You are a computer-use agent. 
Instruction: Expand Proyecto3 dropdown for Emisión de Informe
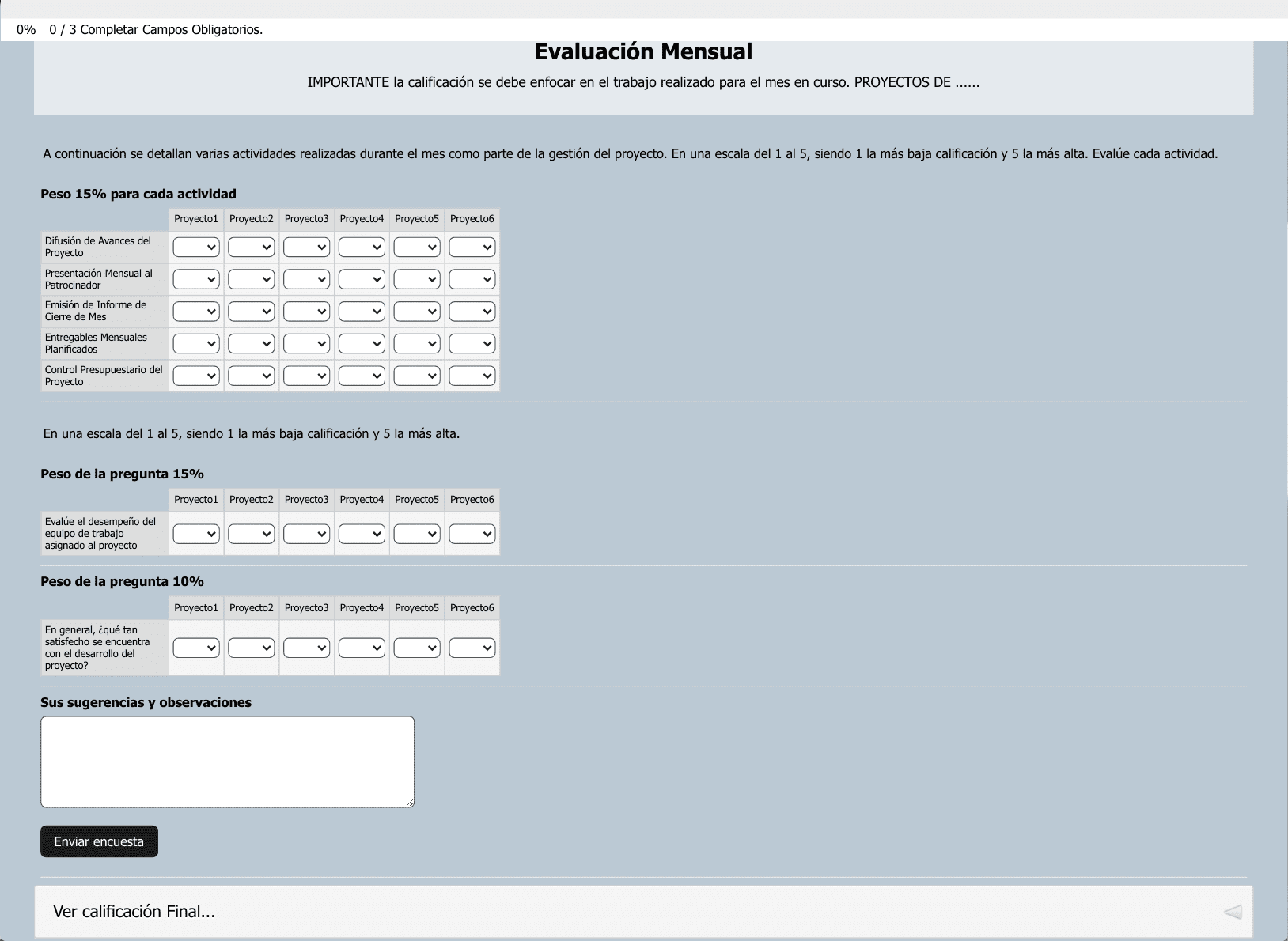(x=307, y=312)
